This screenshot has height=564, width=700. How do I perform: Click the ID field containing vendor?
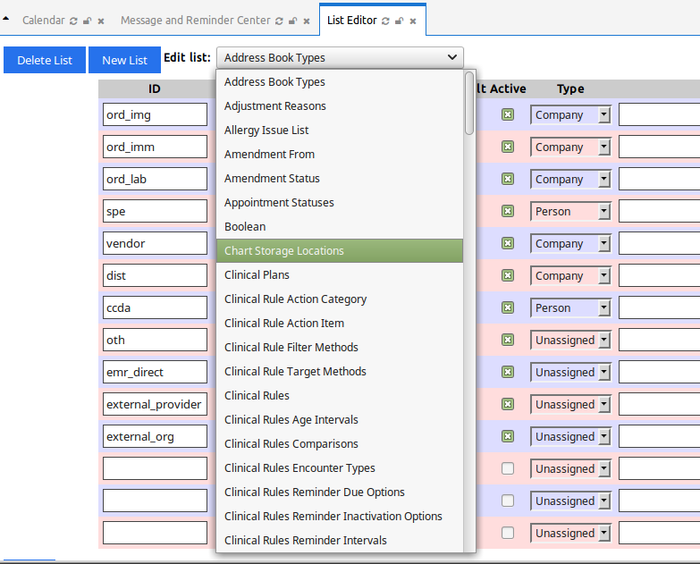(x=155, y=243)
